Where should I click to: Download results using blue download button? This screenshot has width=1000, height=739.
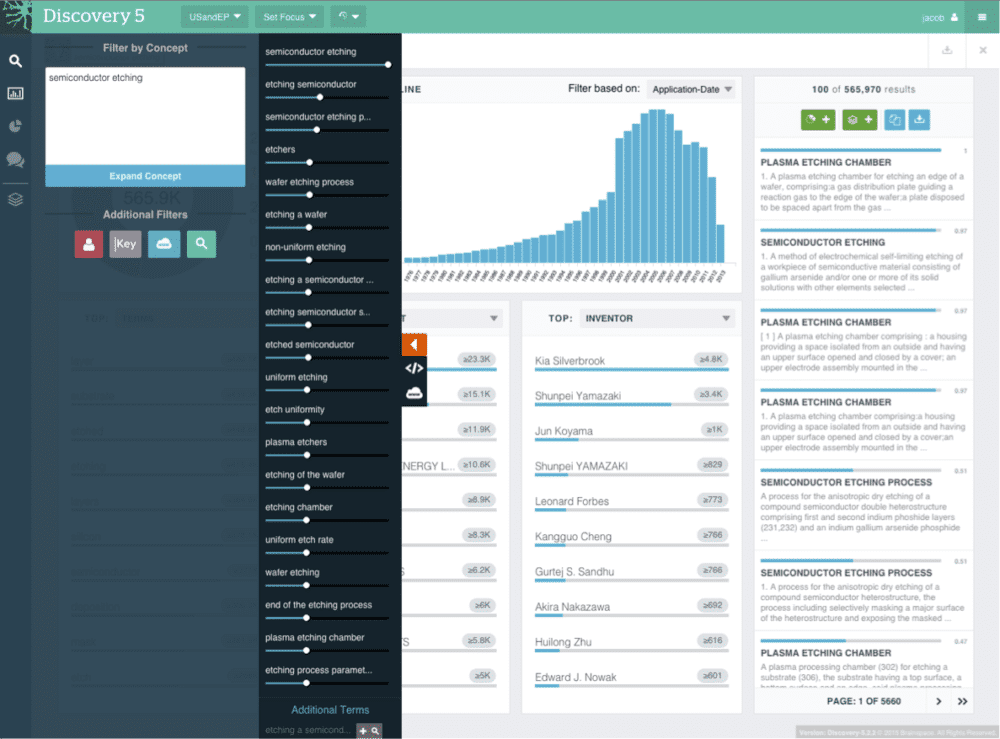(920, 120)
